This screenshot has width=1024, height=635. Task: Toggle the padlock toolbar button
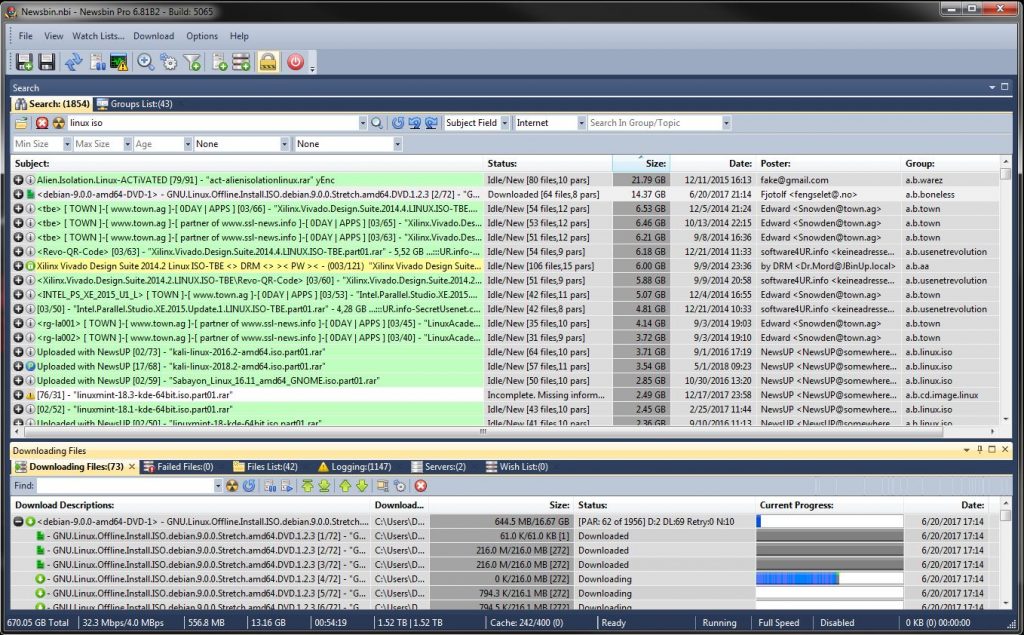tap(268, 62)
